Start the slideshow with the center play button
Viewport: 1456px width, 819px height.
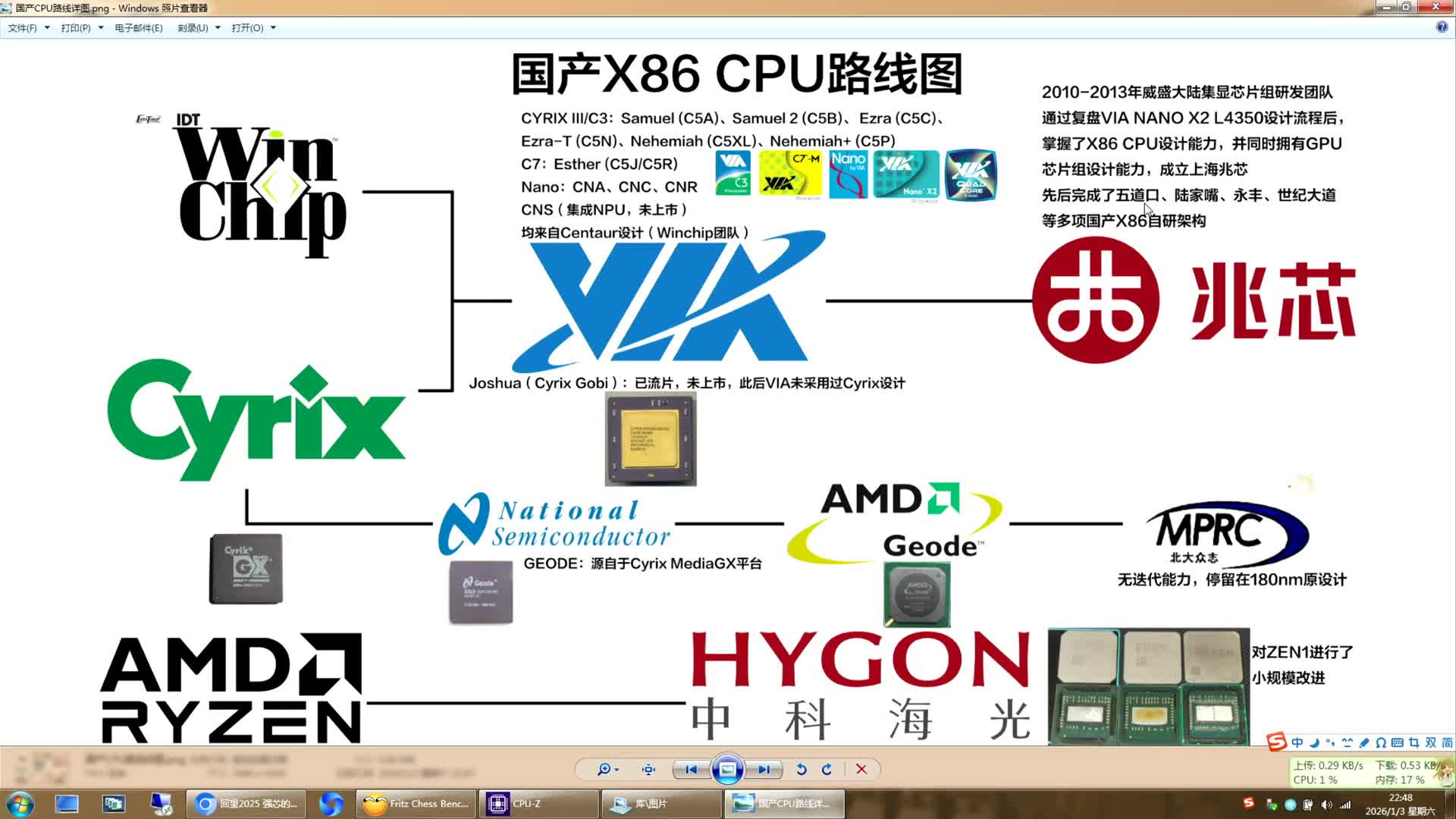727,769
